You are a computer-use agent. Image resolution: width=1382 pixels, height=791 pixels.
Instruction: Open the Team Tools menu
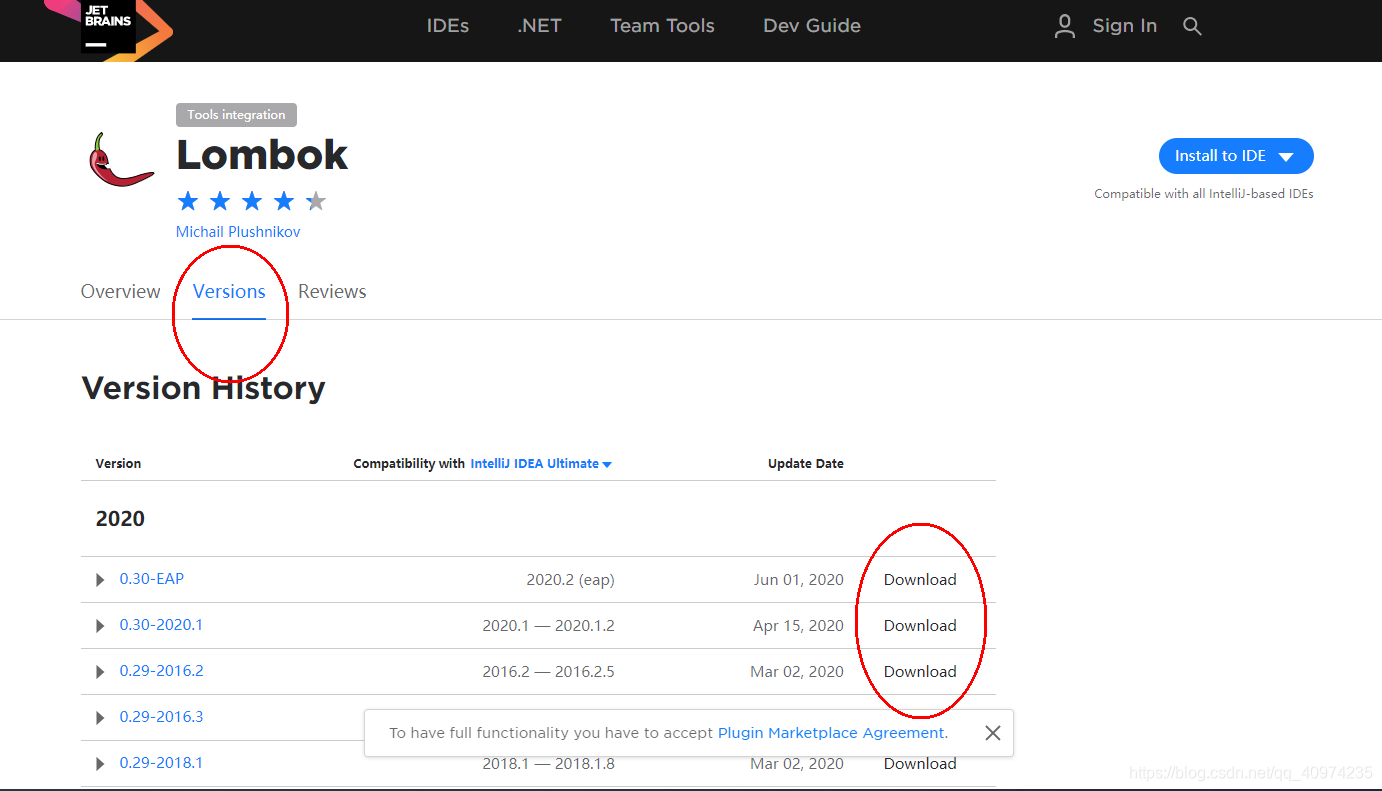pos(662,26)
